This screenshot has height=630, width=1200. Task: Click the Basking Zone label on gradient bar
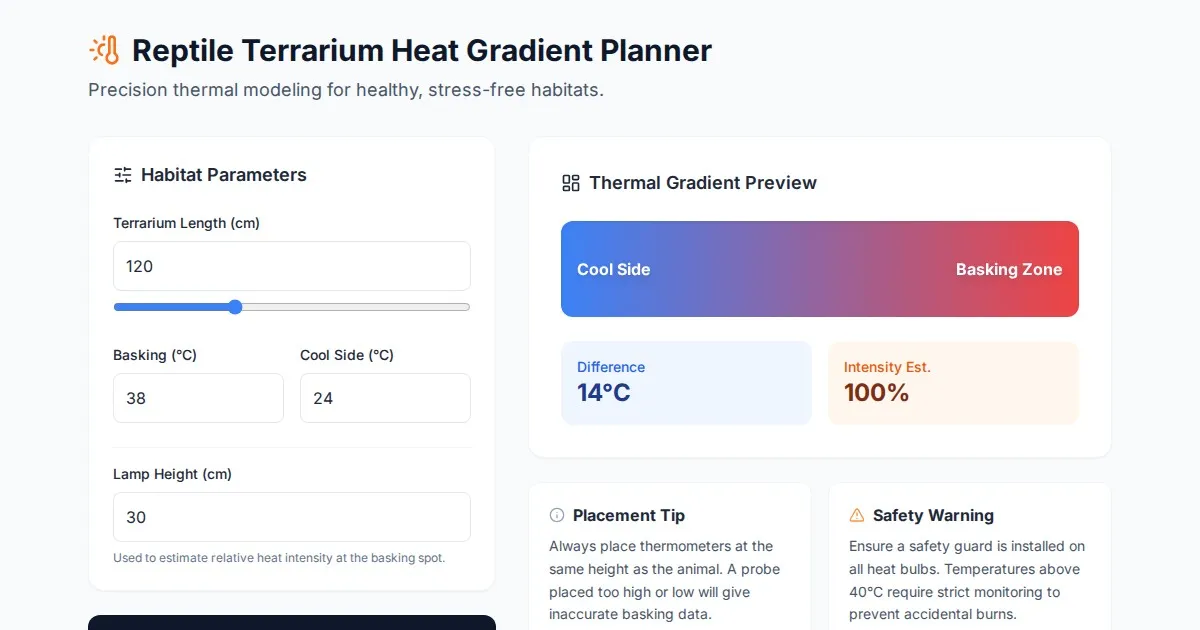pos(1008,269)
